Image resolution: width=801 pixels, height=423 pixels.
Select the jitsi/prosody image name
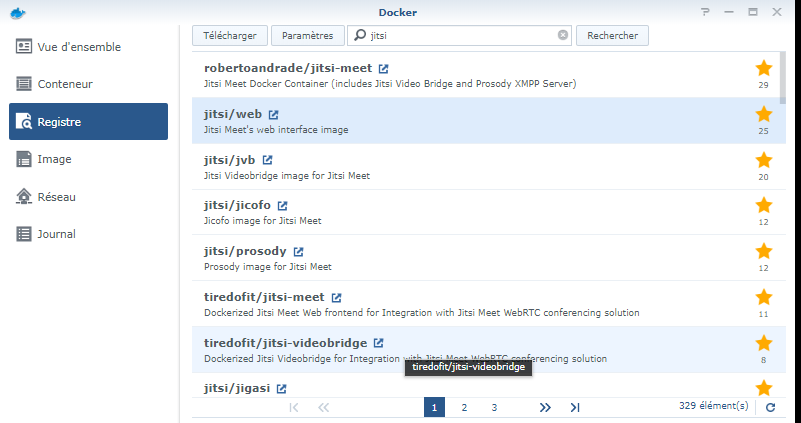click(245, 251)
